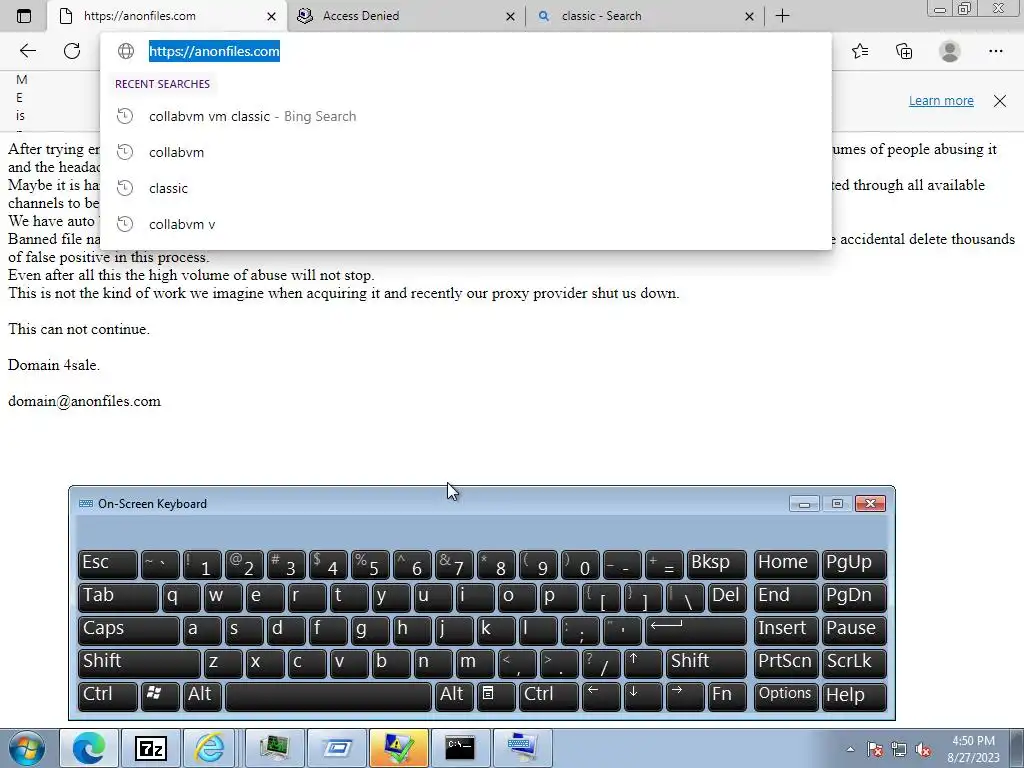The image size is (1024, 768).
Task: Toggle the right Shift key on the keyboard
Action: (706, 663)
